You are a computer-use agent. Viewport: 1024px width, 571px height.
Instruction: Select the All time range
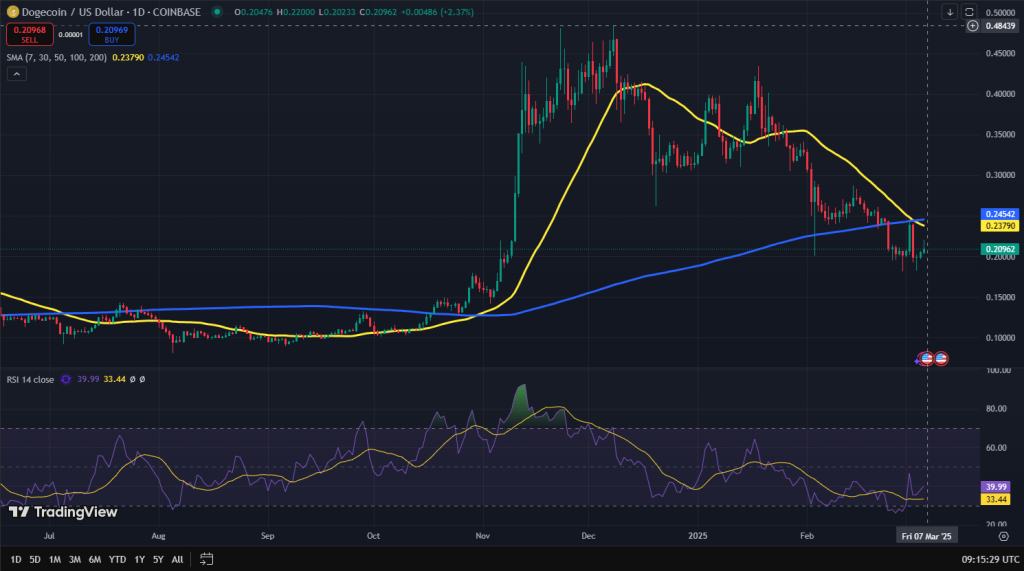click(x=177, y=560)
